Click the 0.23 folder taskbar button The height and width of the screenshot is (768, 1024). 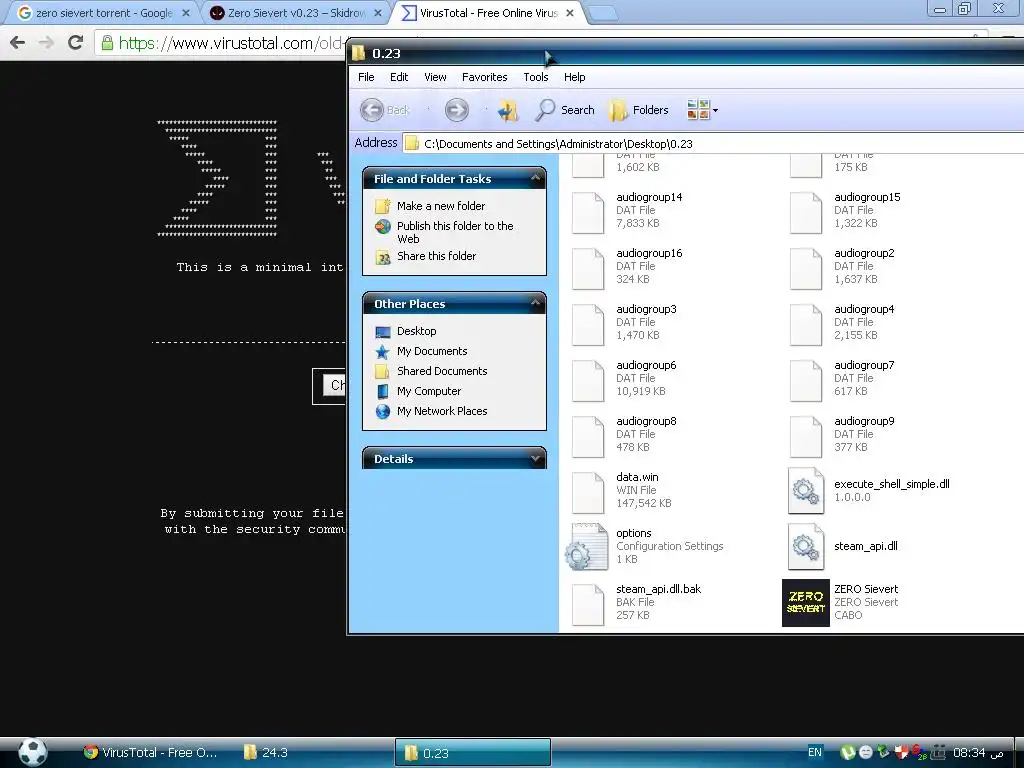pos(473,753)
